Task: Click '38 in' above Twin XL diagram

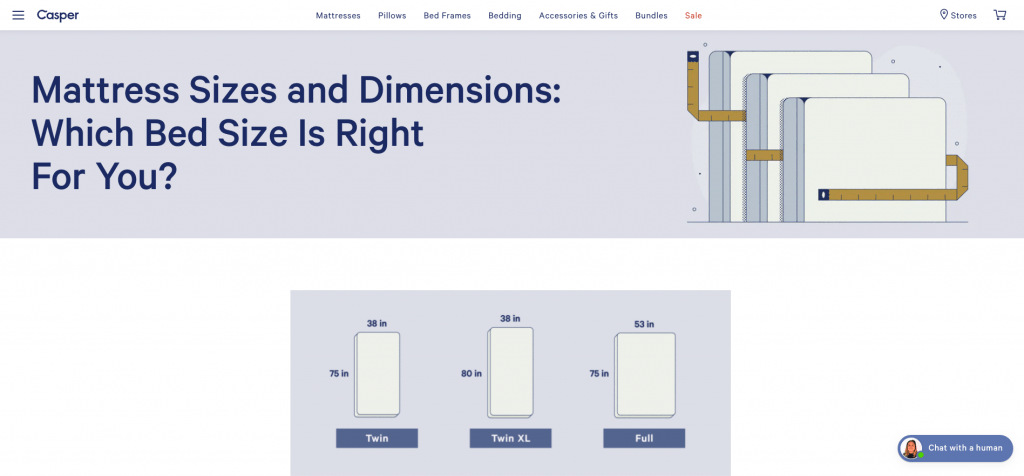Action: [x=510, y=319]
